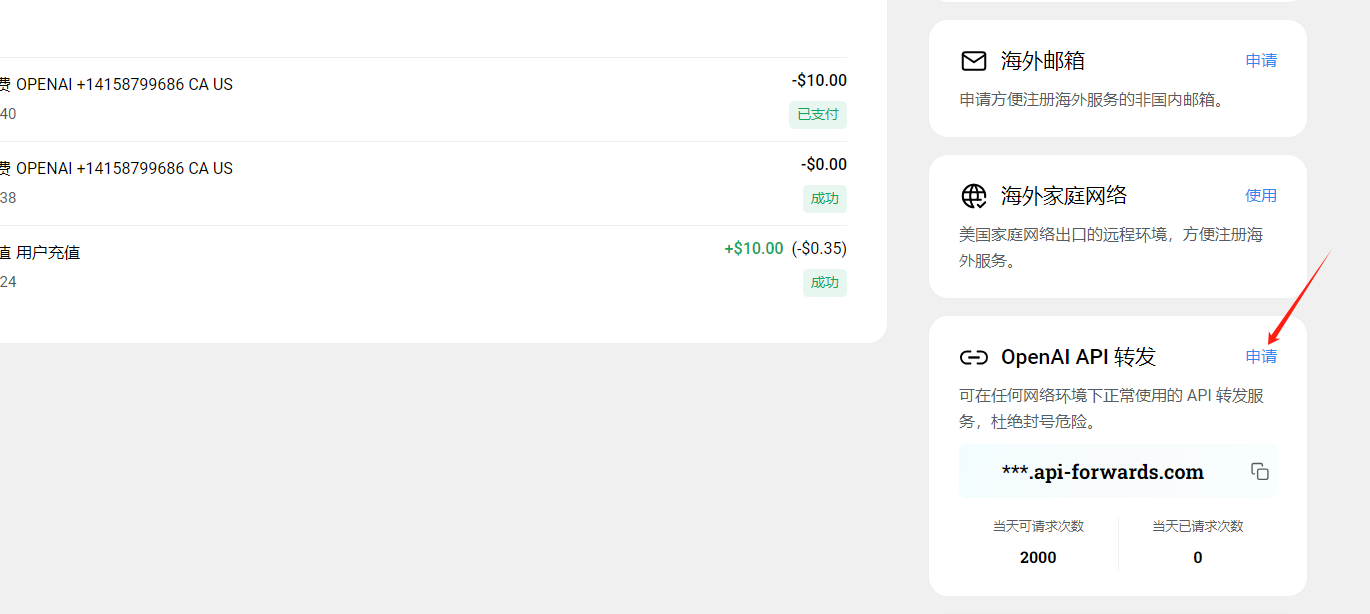
Task: Click 使用 link on the 海外家庭网络 card
Action: click(x=1261, y=195)
